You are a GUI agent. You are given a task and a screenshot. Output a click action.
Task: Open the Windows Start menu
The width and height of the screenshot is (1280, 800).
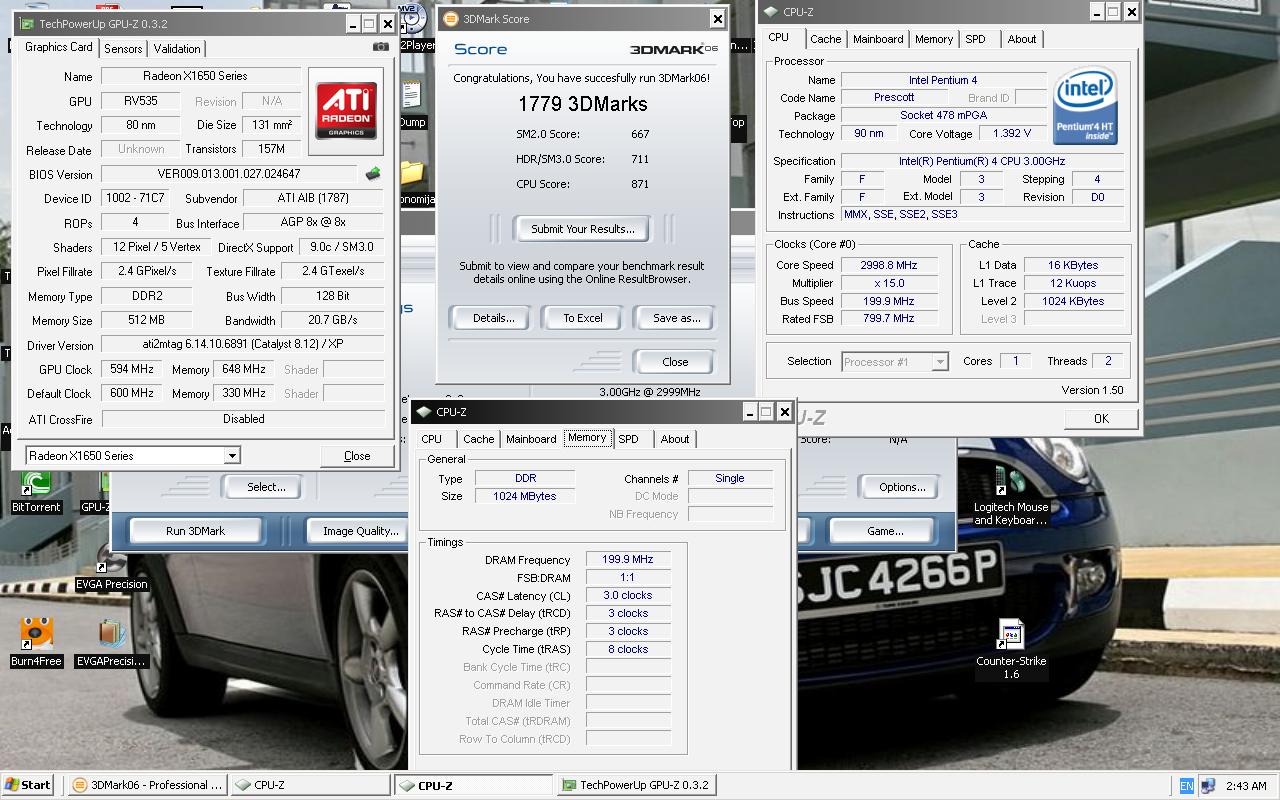(29, 785)
